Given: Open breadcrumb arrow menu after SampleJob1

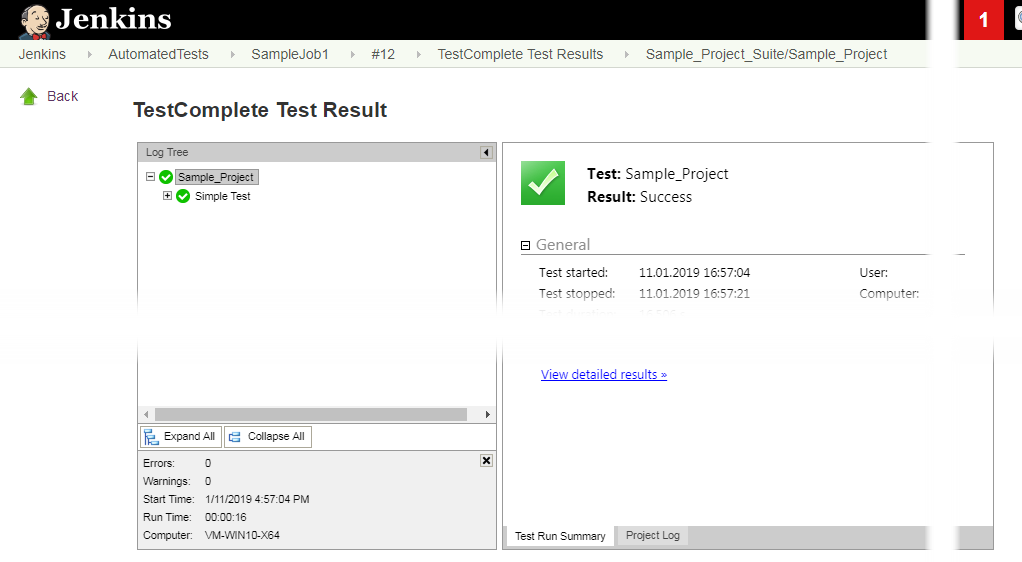Looking at the screenshot, I should coord(352,55).
